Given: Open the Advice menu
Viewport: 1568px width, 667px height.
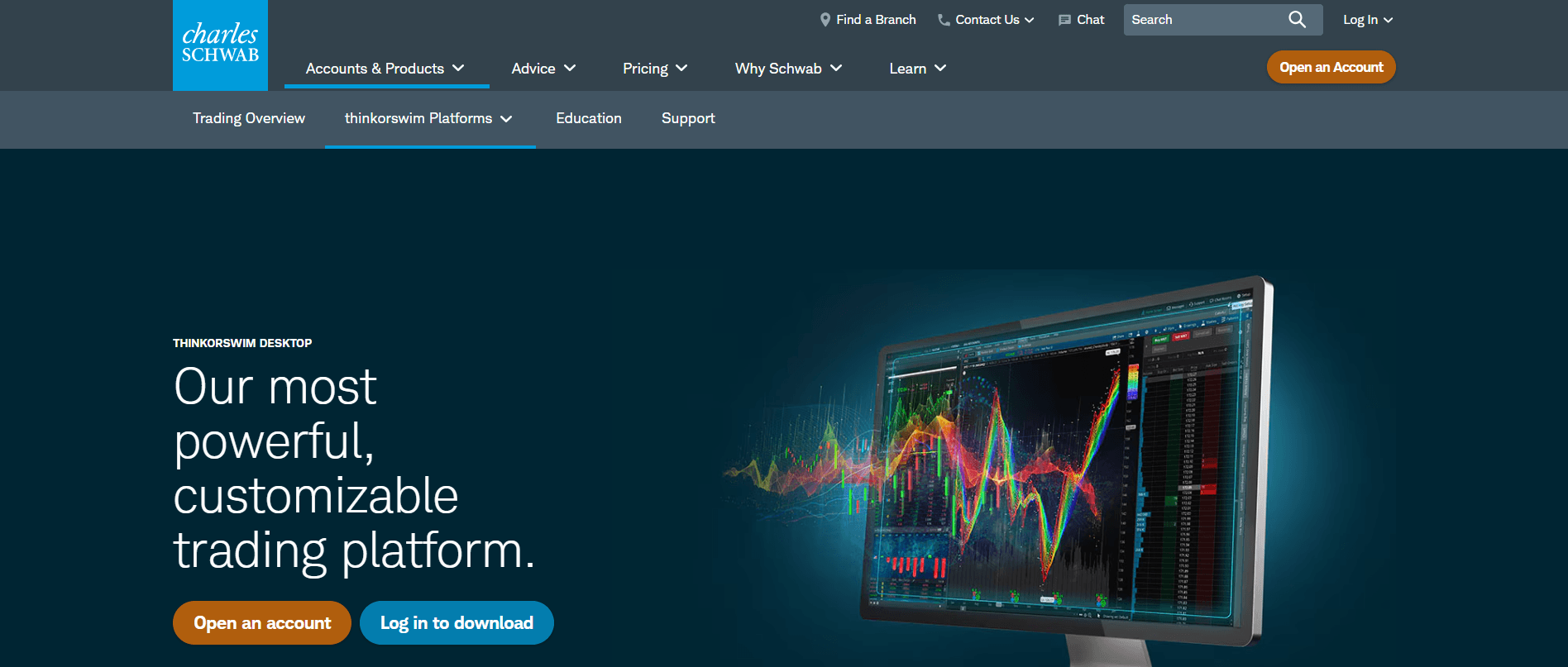Looking at the screenshot, I should [543, 69].
